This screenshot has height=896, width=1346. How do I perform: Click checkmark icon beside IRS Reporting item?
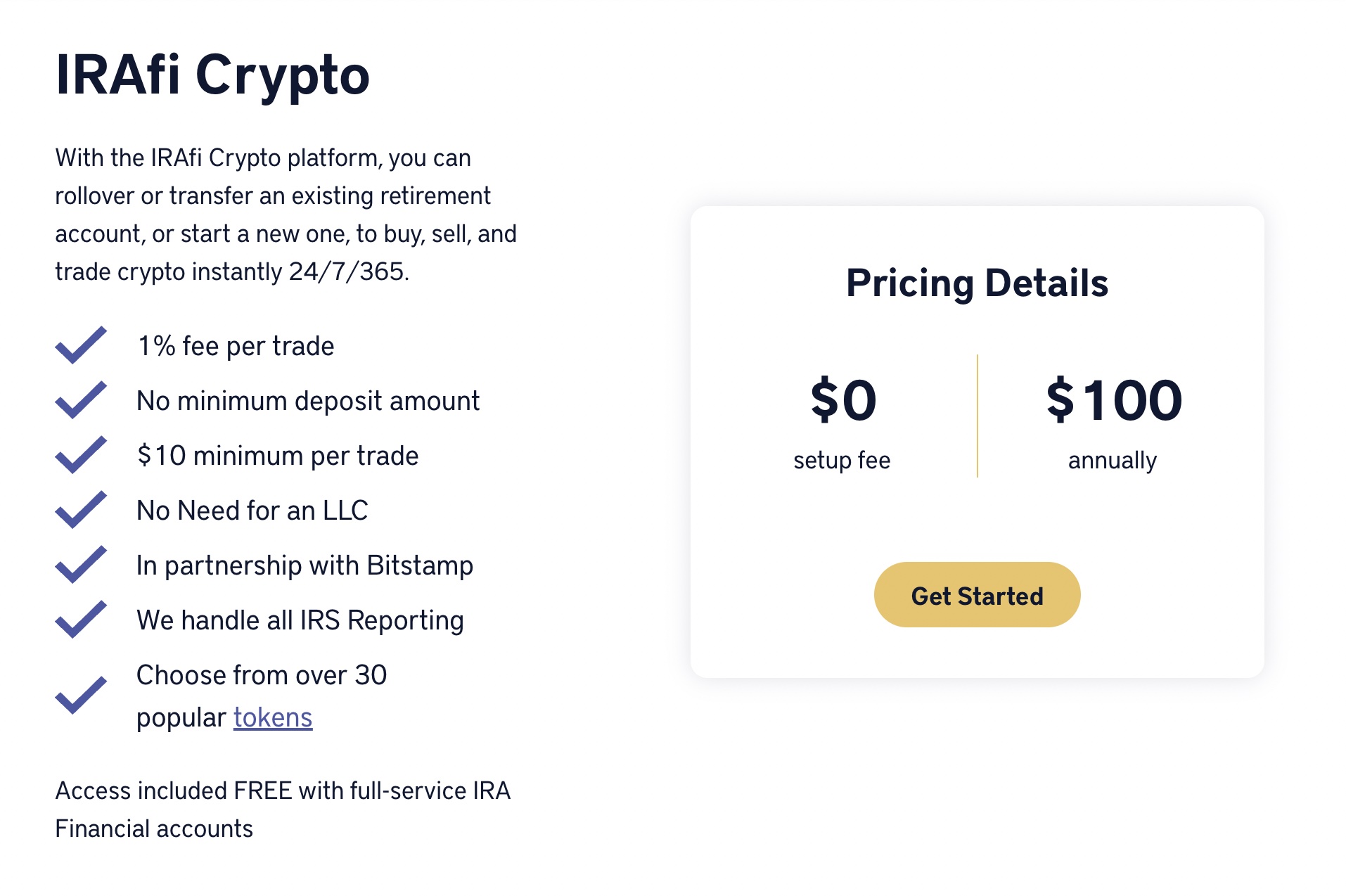81,620
